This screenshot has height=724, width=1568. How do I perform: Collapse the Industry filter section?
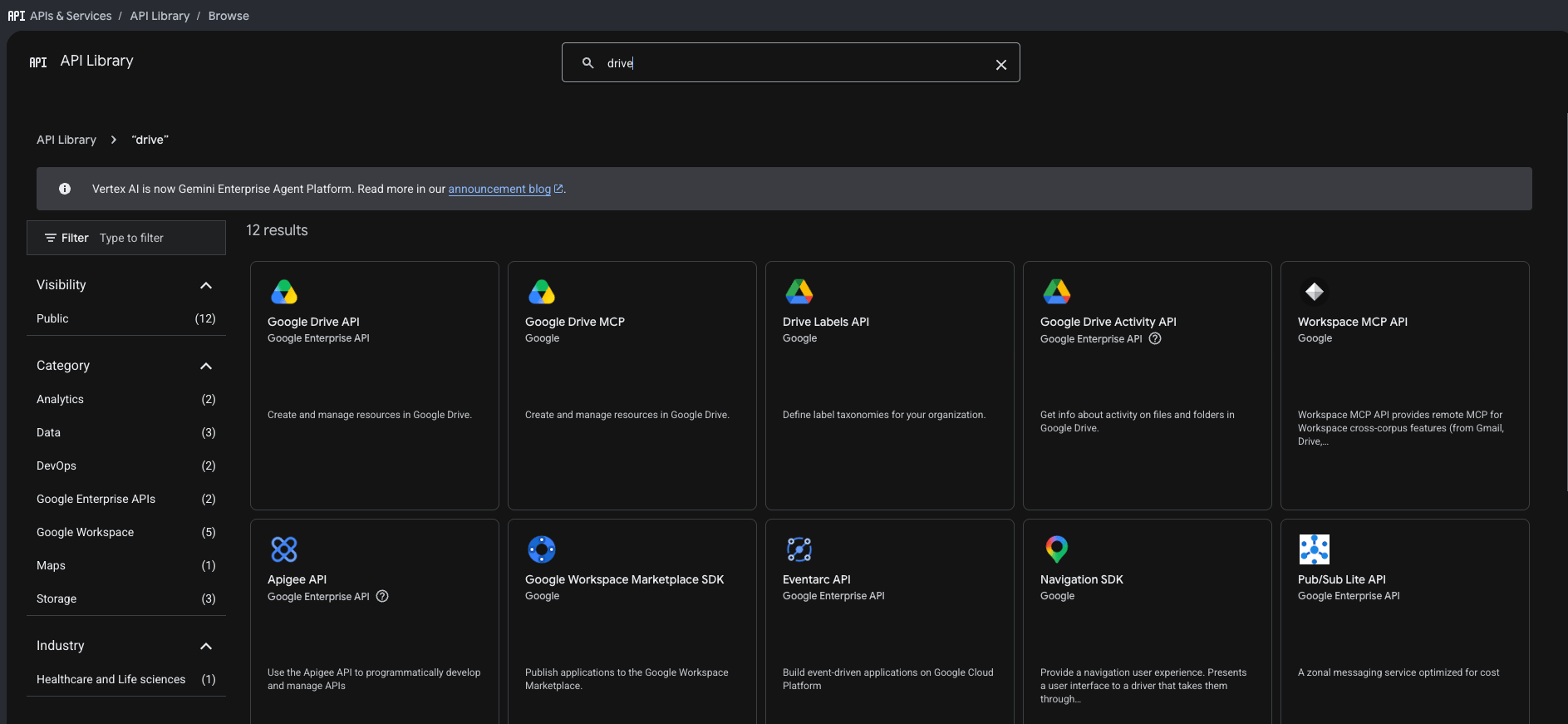206,646
